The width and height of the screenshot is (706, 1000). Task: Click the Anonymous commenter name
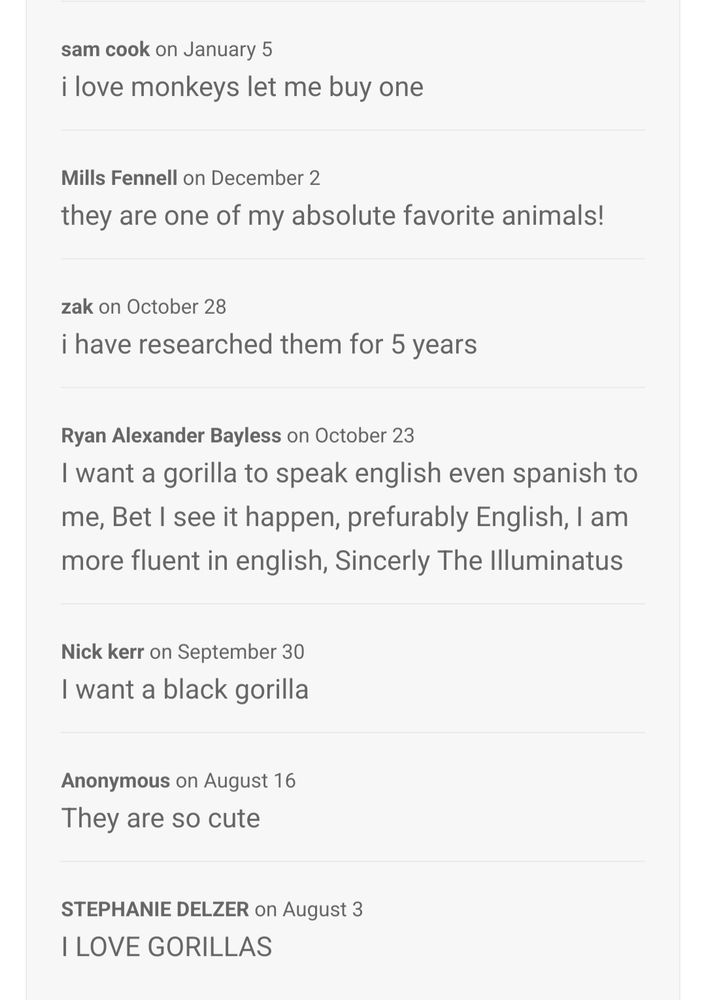pyautogui.click(x=115, y=781)
